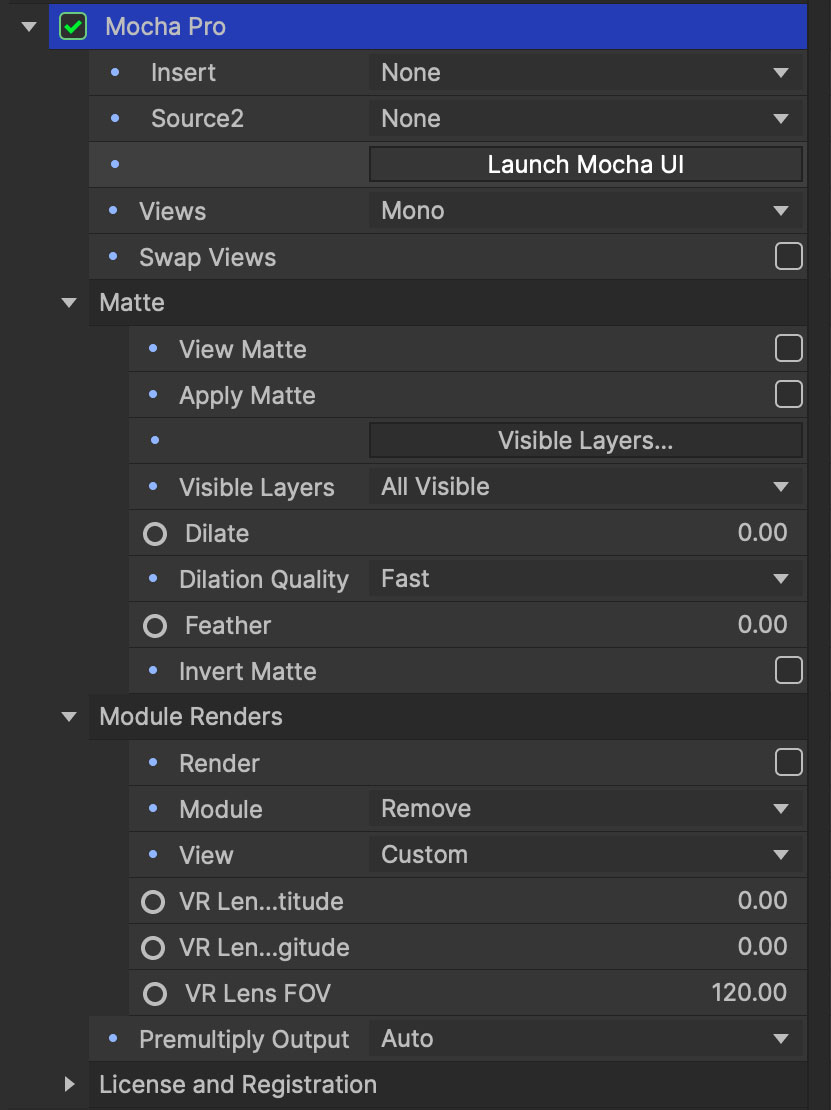The width and height of the screenshot is (831, 1110).
Task: Click the blue dot beside Insert
Action: pos(115,71)
